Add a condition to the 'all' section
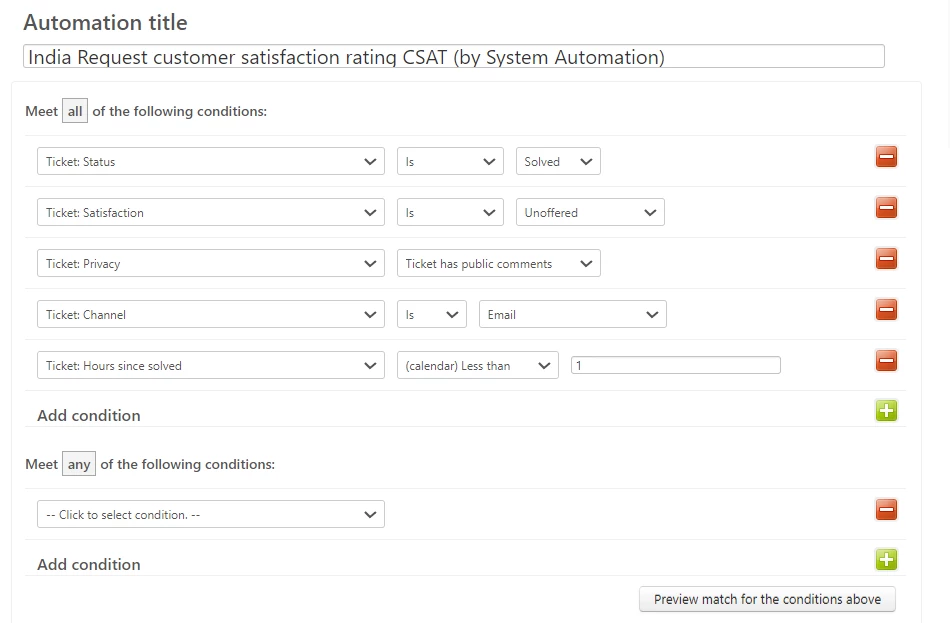 [x=886, y=410]
